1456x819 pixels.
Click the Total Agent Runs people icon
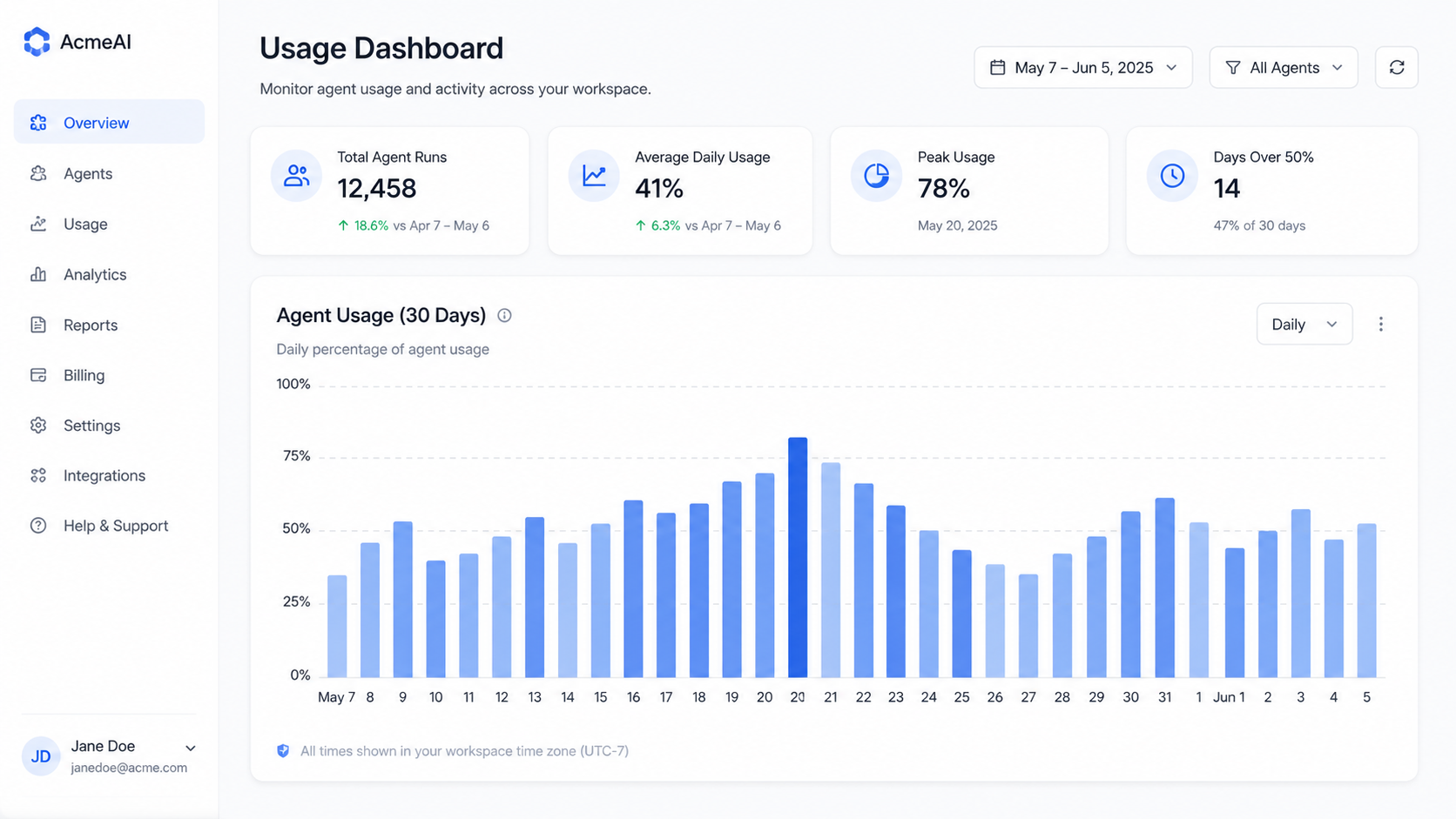[x=296, y=176]
